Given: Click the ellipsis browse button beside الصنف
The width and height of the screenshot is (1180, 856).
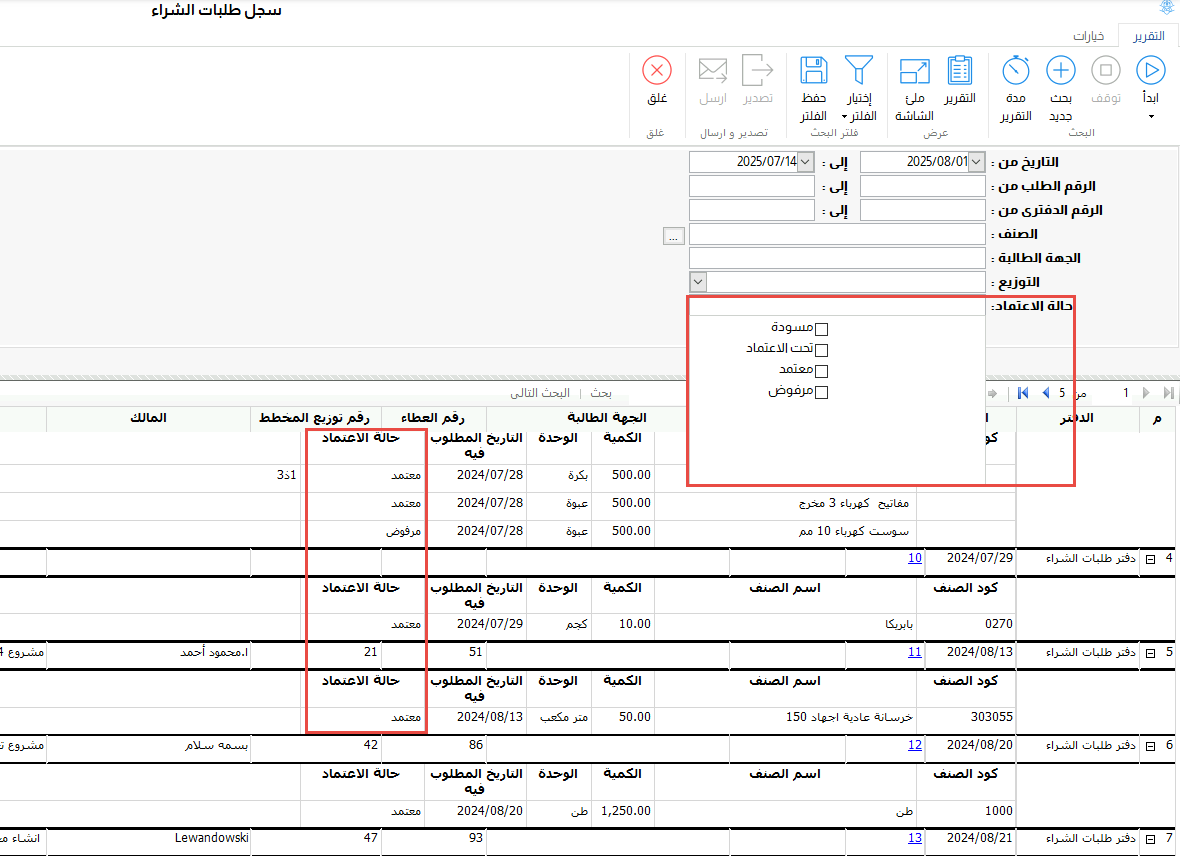Looking at the screenshot, I should click(x=674, y=236).
